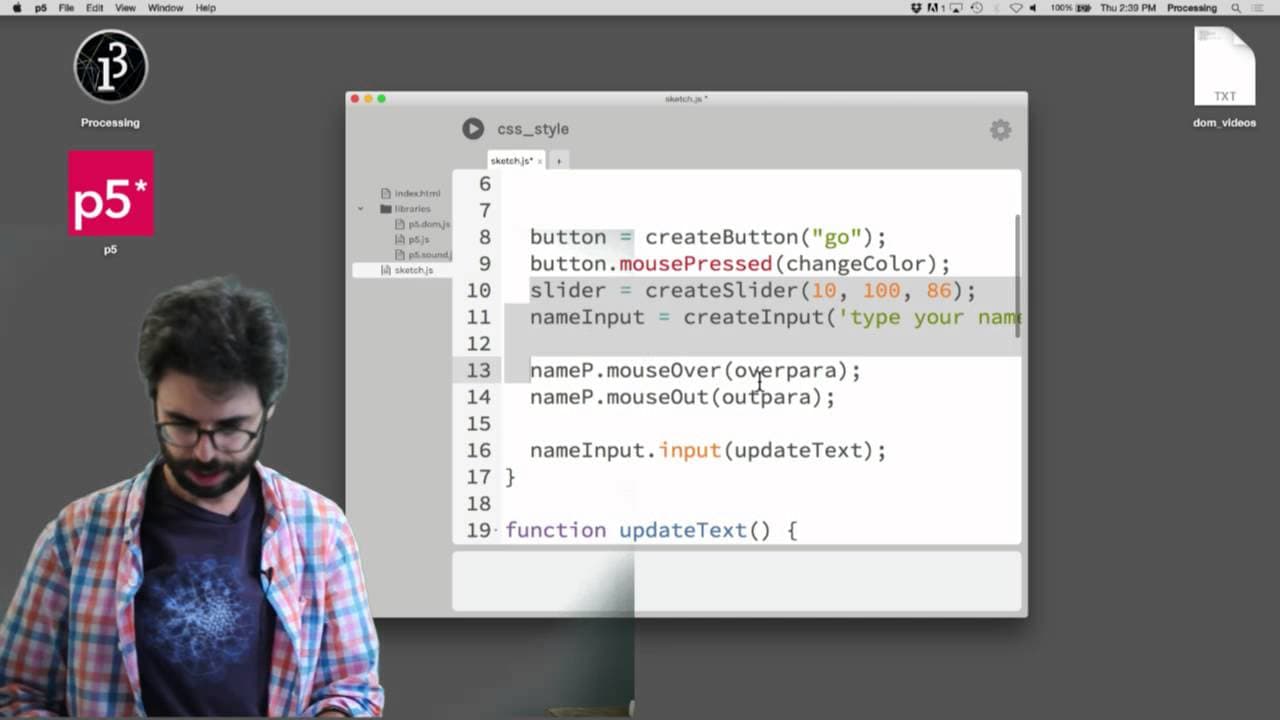The image size is (1280, 720).
Task: Open the Time Machine menu bar icon
Action: pyautogui.click(x=977, y=8)
